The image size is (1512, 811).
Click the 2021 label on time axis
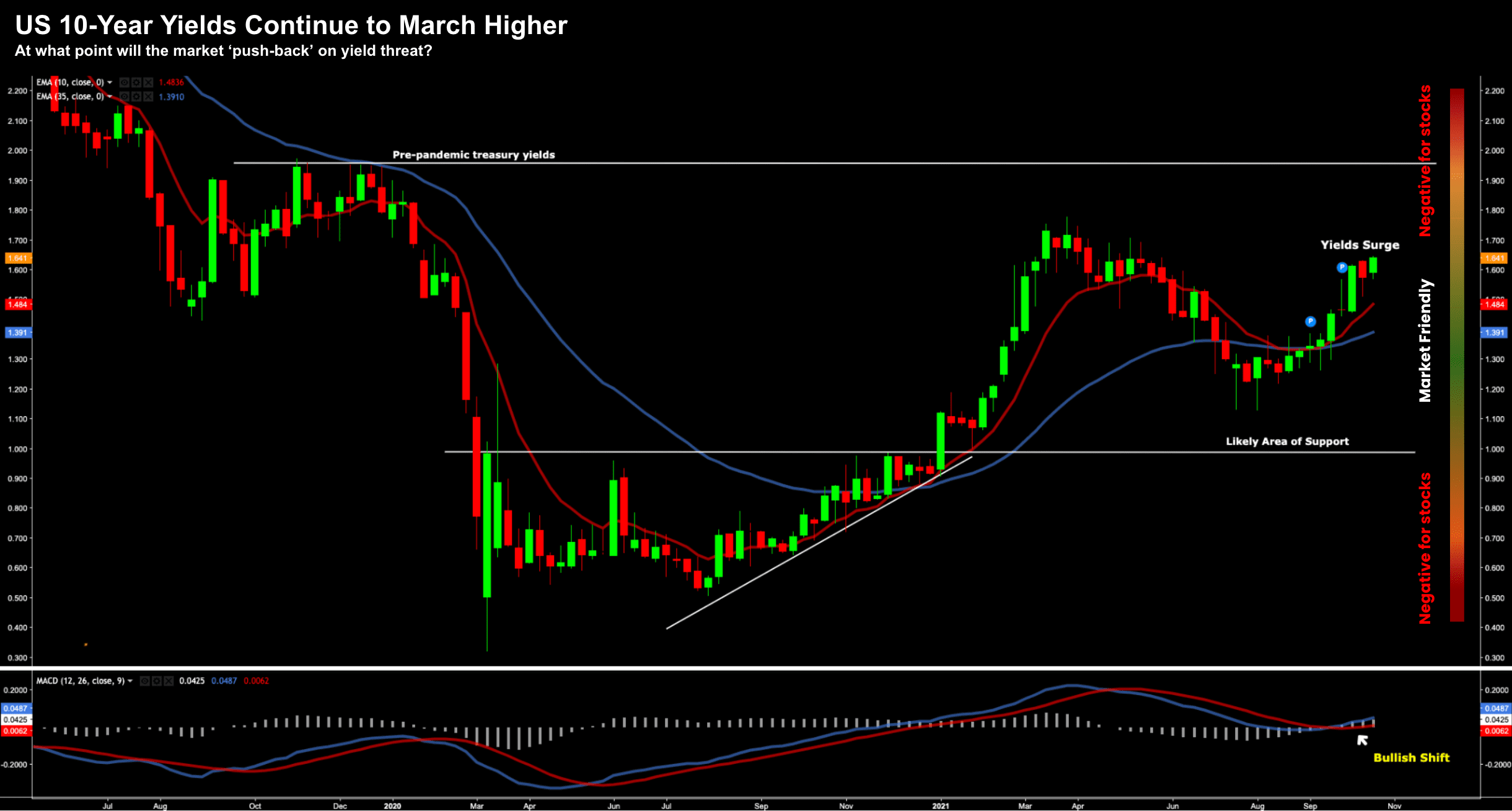coord(941,806)
